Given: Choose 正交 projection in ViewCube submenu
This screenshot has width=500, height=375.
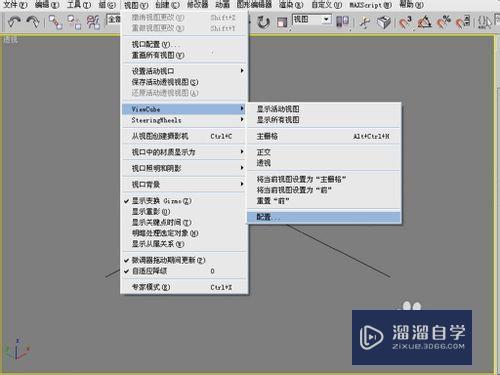Looking at the screenshot, I should (x=324, y=152).
